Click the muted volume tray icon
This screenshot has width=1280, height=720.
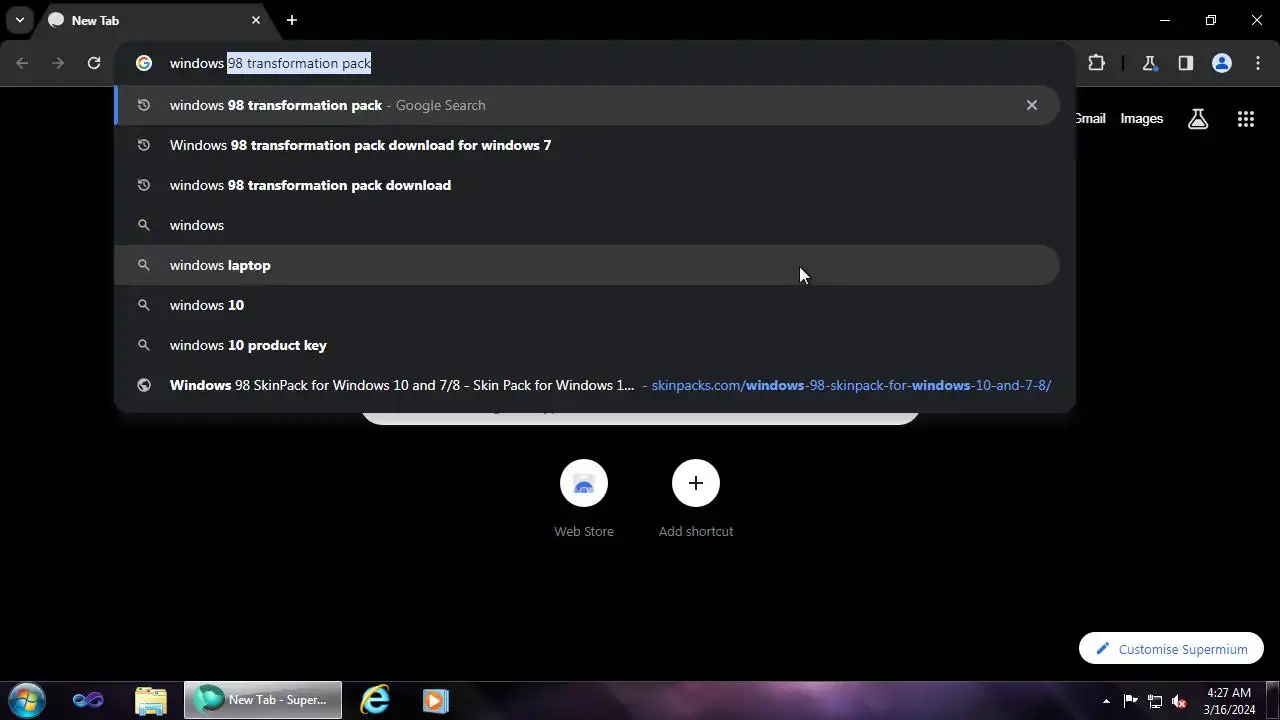point(1180,701)
